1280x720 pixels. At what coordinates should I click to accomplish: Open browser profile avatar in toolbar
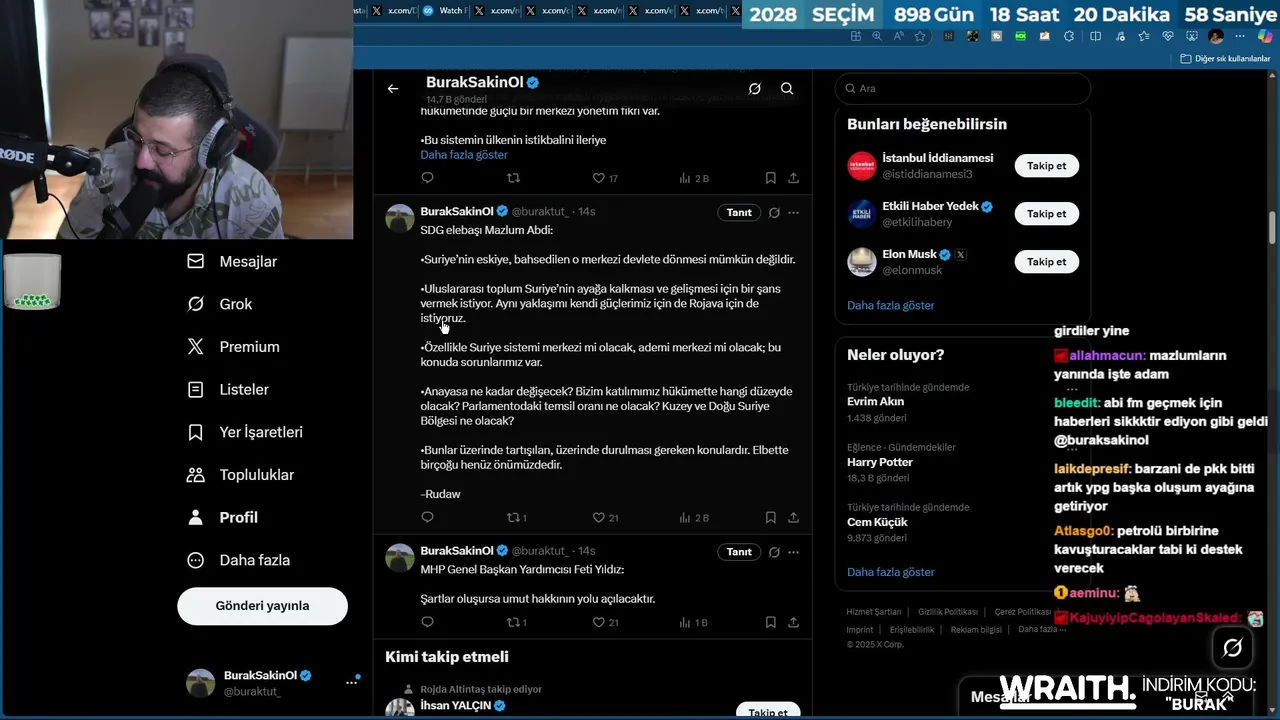[1216, 36]
